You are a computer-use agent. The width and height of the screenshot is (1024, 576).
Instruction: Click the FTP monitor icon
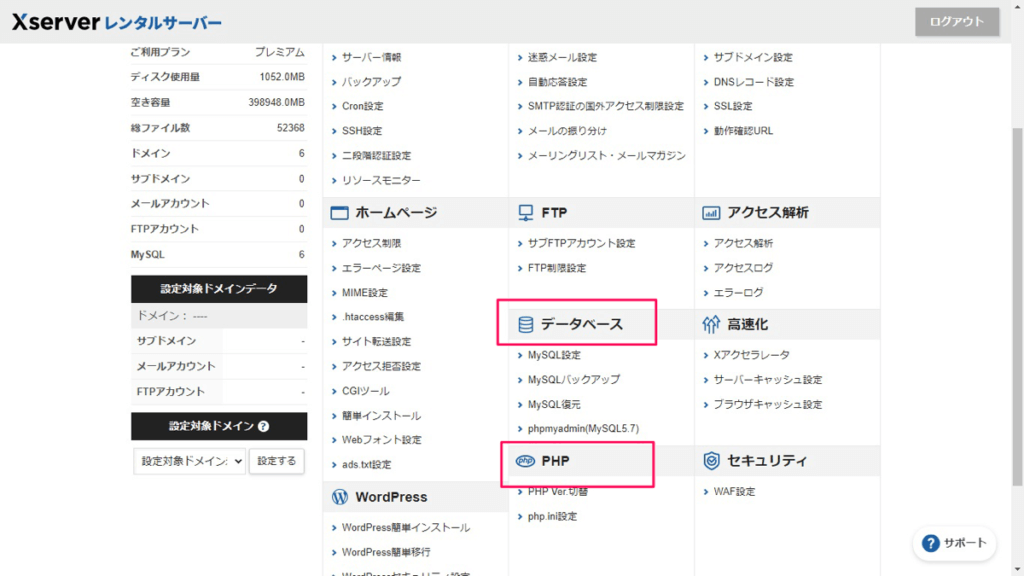coord(525,213)
